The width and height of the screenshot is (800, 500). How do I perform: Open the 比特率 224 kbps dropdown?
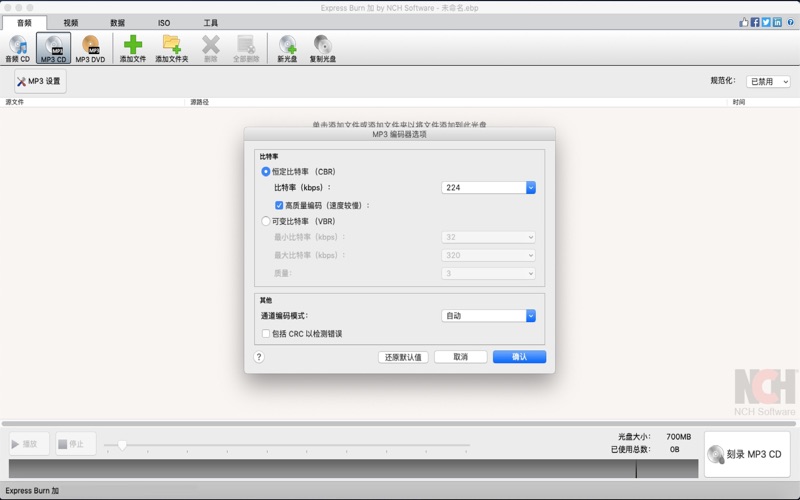[488, 188]
